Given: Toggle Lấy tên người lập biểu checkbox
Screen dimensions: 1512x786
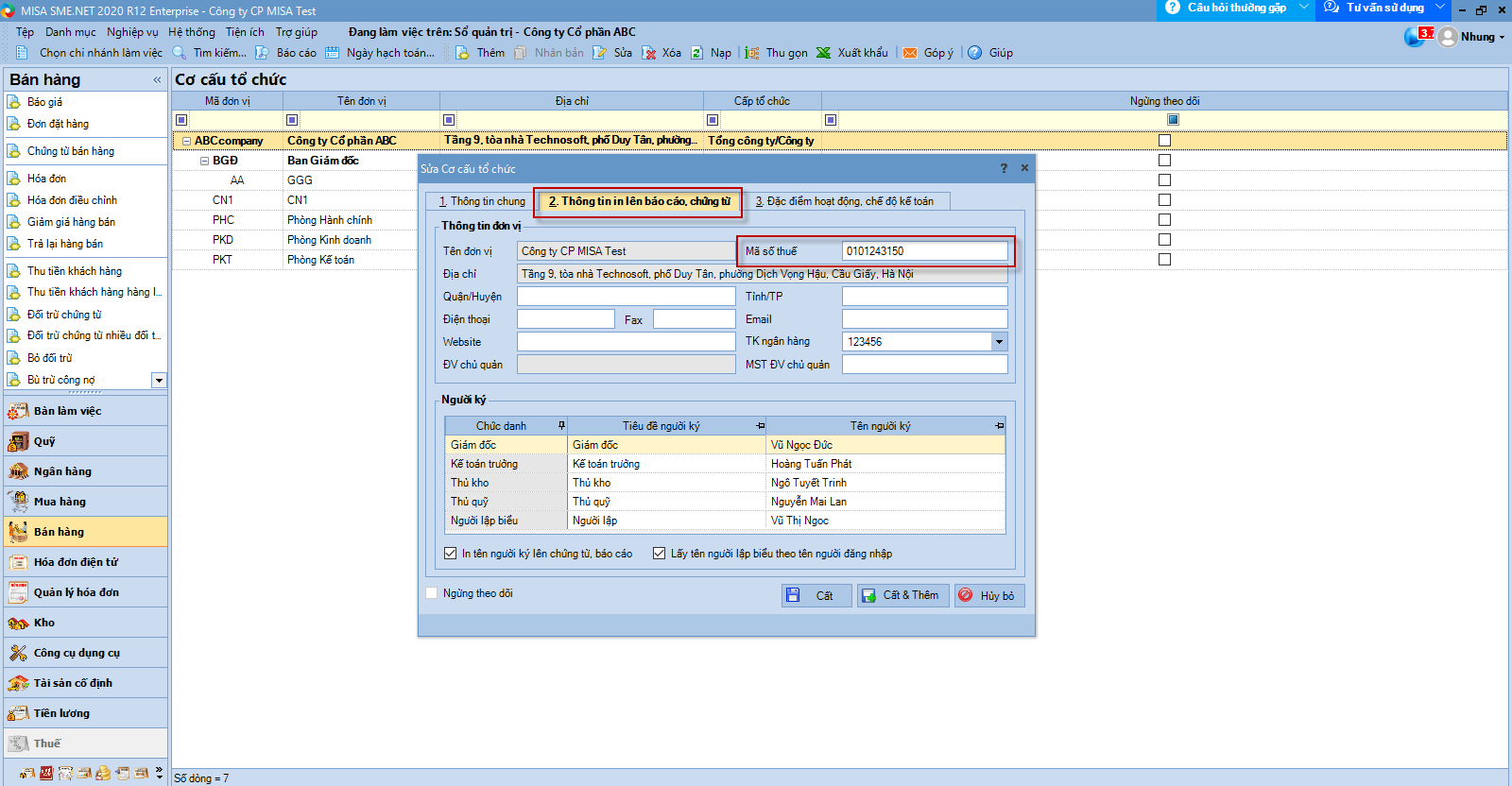Looking at the screenshot, I should pos(660,554).
